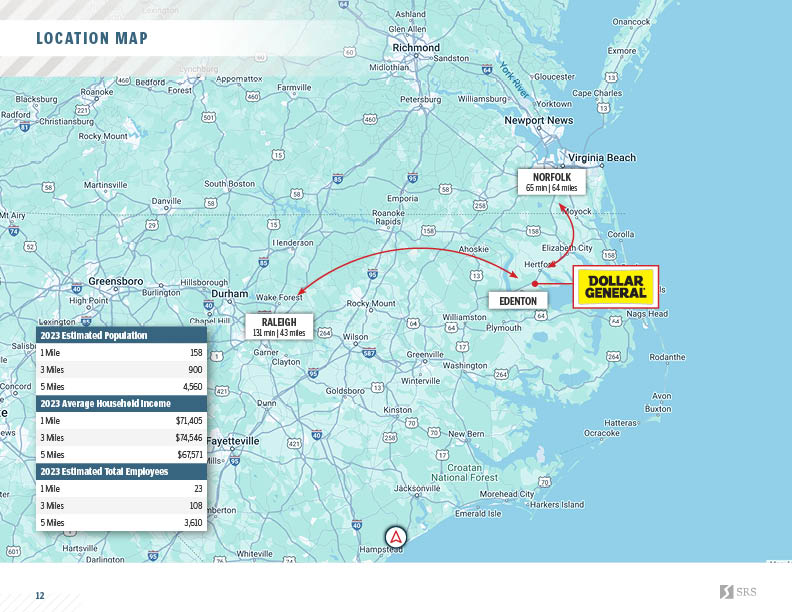Image resolution: width=792 pixels, height=612 pixels.
Task: Click the Emporia label
Action: point(403,198)
